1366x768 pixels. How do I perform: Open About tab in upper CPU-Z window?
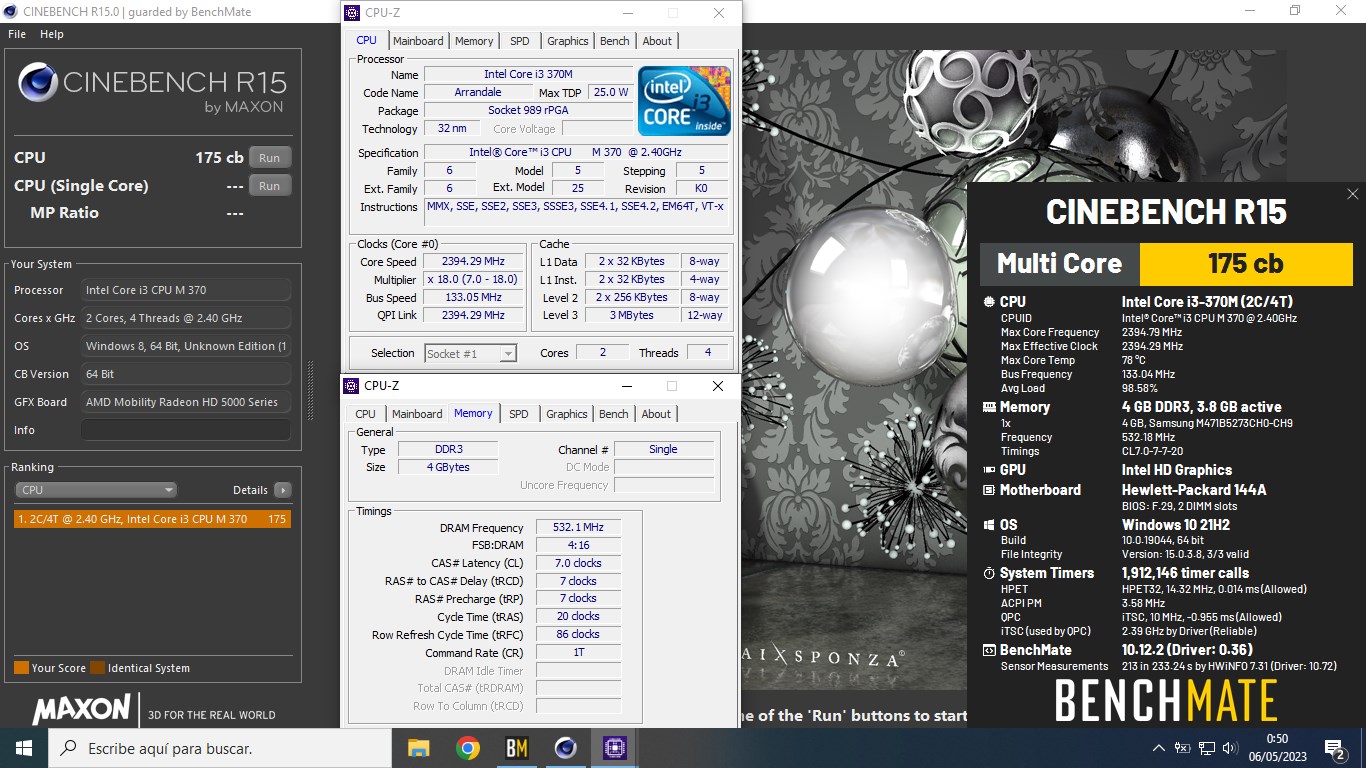coord(657,41)
